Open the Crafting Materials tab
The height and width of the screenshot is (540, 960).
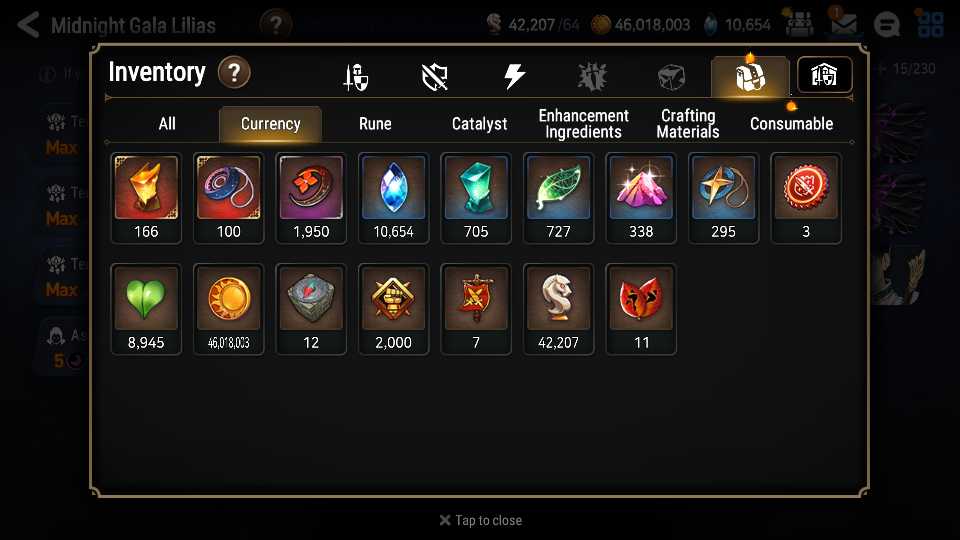pos(688,124)
